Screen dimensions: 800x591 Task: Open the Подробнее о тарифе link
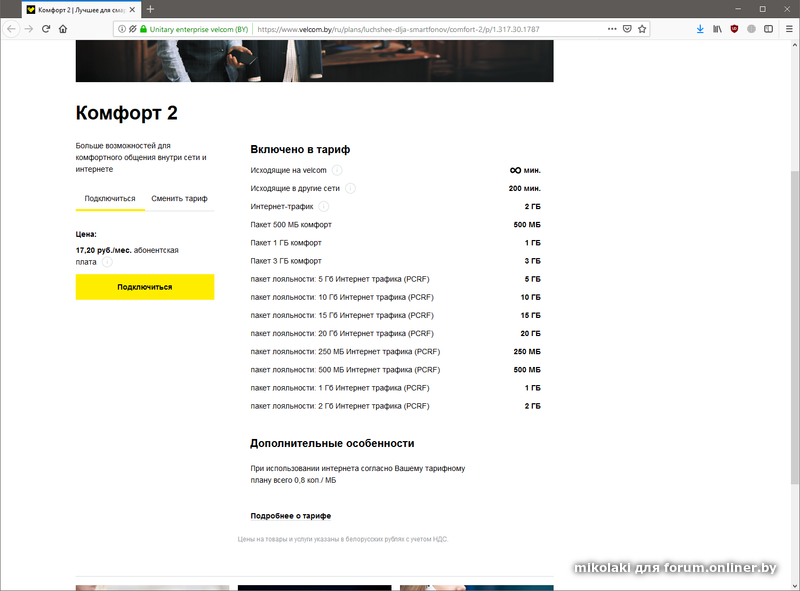[x=290, y=516]
